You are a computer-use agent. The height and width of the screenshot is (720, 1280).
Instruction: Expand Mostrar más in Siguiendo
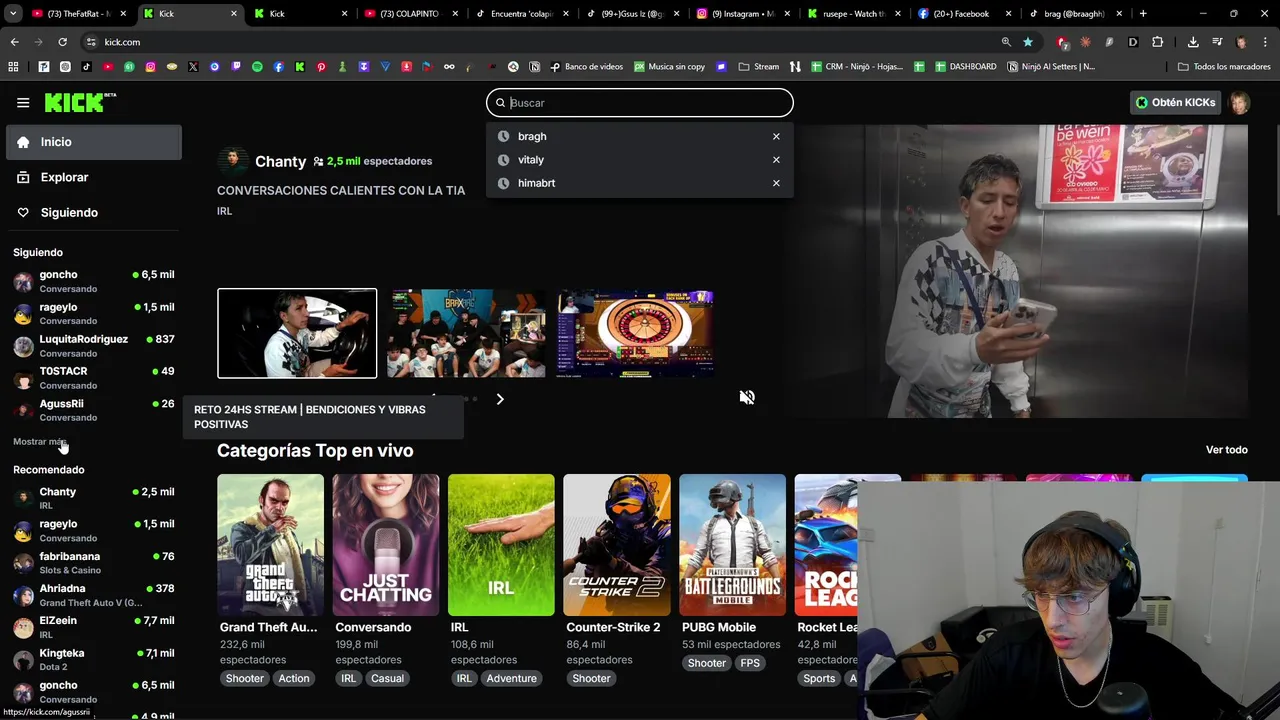click(40, 441)
